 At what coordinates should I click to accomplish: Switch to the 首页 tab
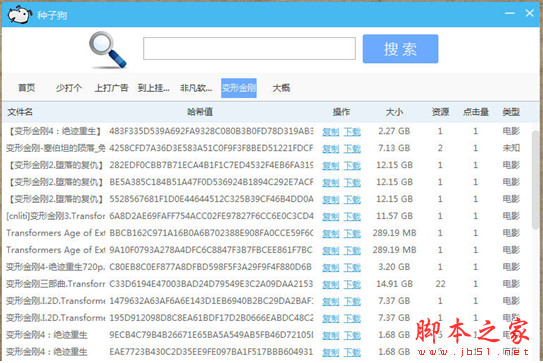[27, 88]
